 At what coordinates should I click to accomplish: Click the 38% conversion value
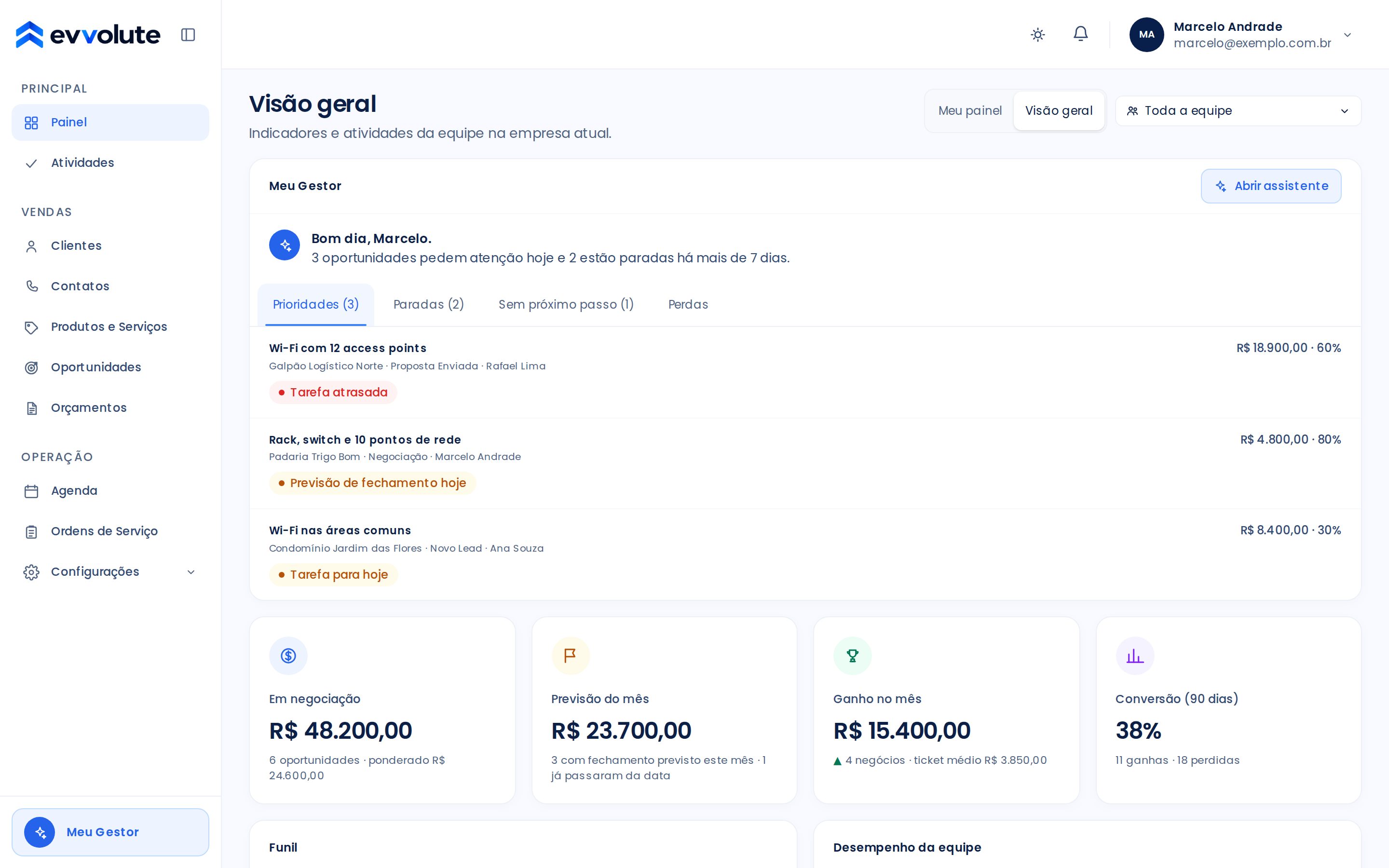pos(1138,731)
